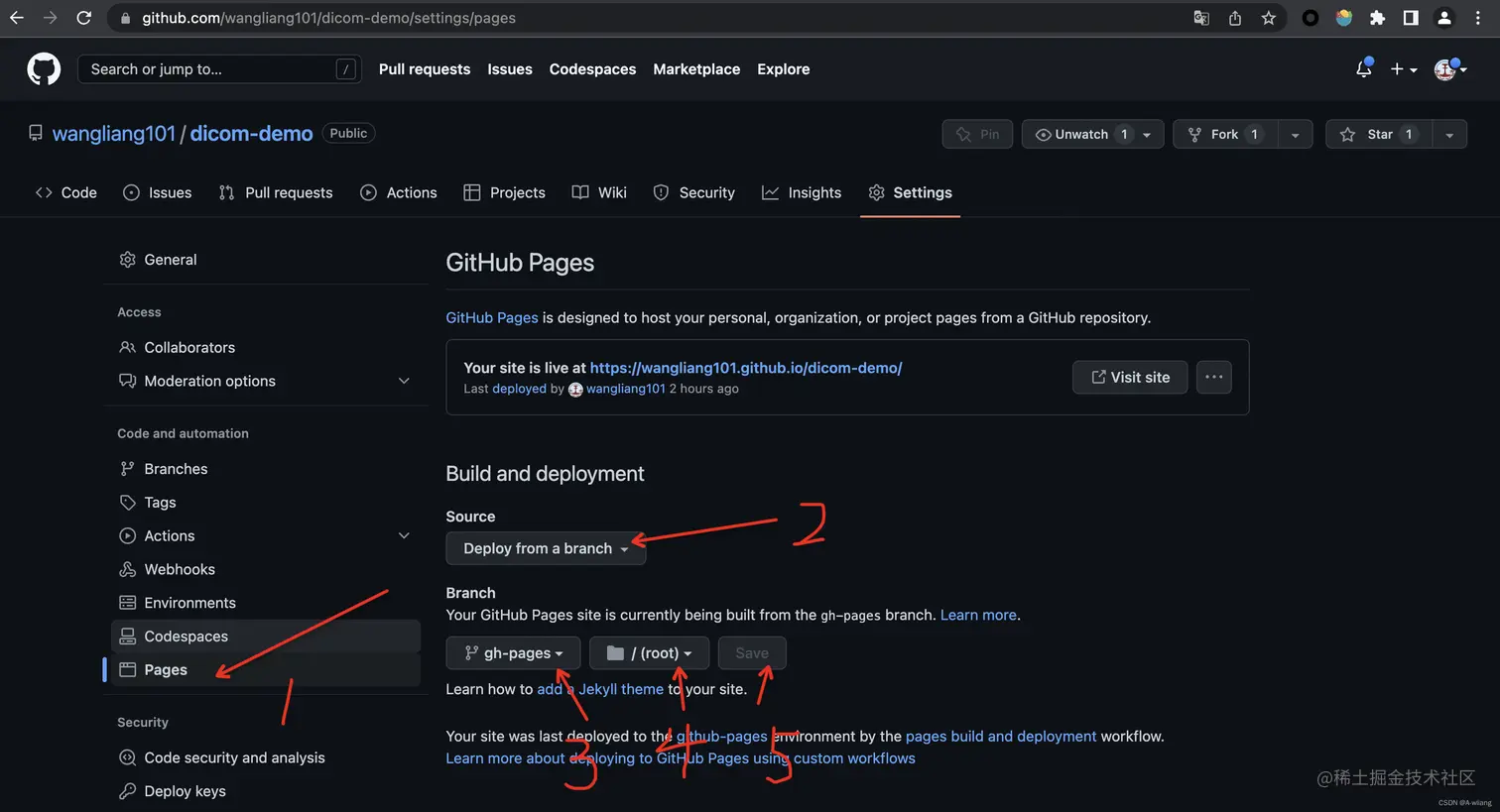The image size is (1500, 812).
Task: Click the share icon in address bar
Action: click(1235, 18)
